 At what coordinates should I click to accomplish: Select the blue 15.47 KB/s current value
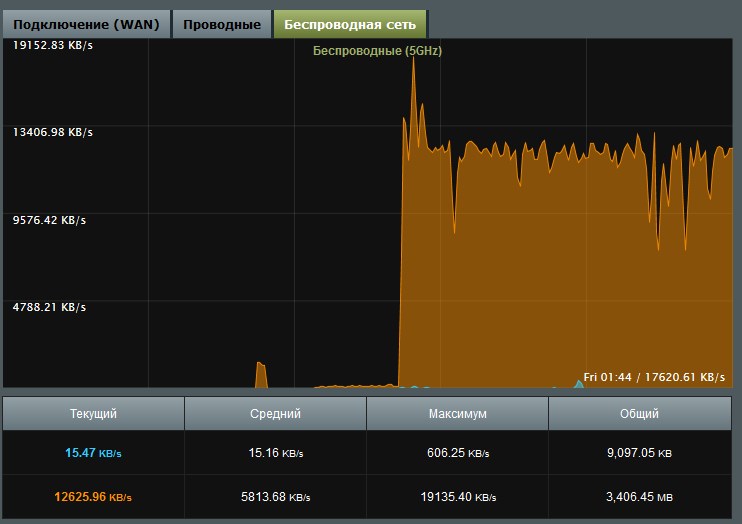coord(93,453)
